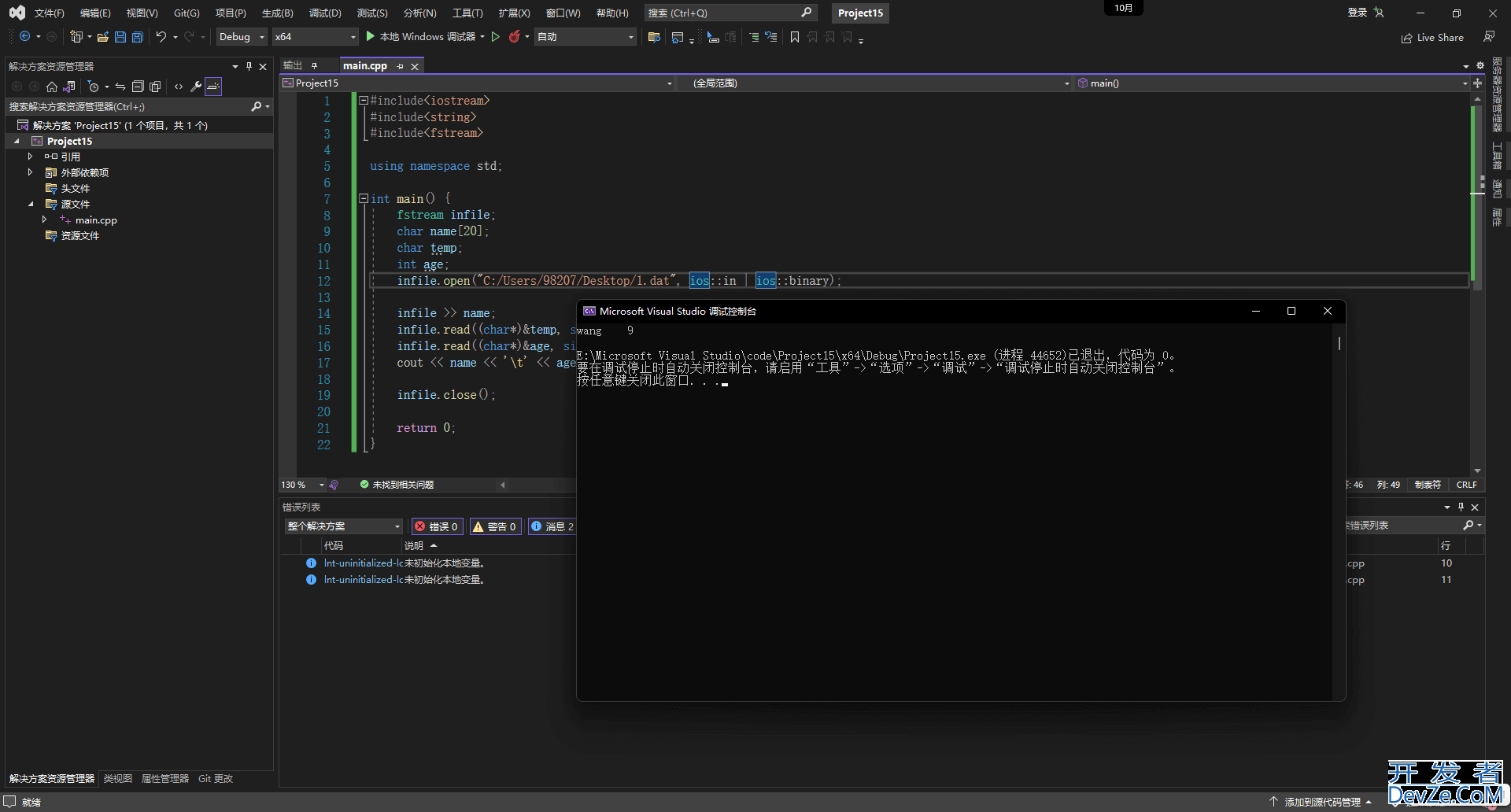Expand the 外部依赖项 tree node
This screenshot has height=812, width=1511.
30,172
